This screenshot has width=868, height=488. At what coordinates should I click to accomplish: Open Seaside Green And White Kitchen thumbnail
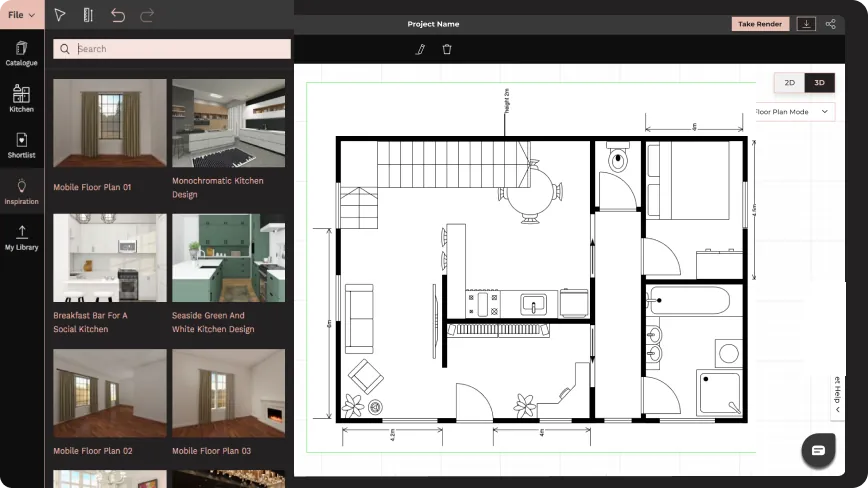click(229, 258)
